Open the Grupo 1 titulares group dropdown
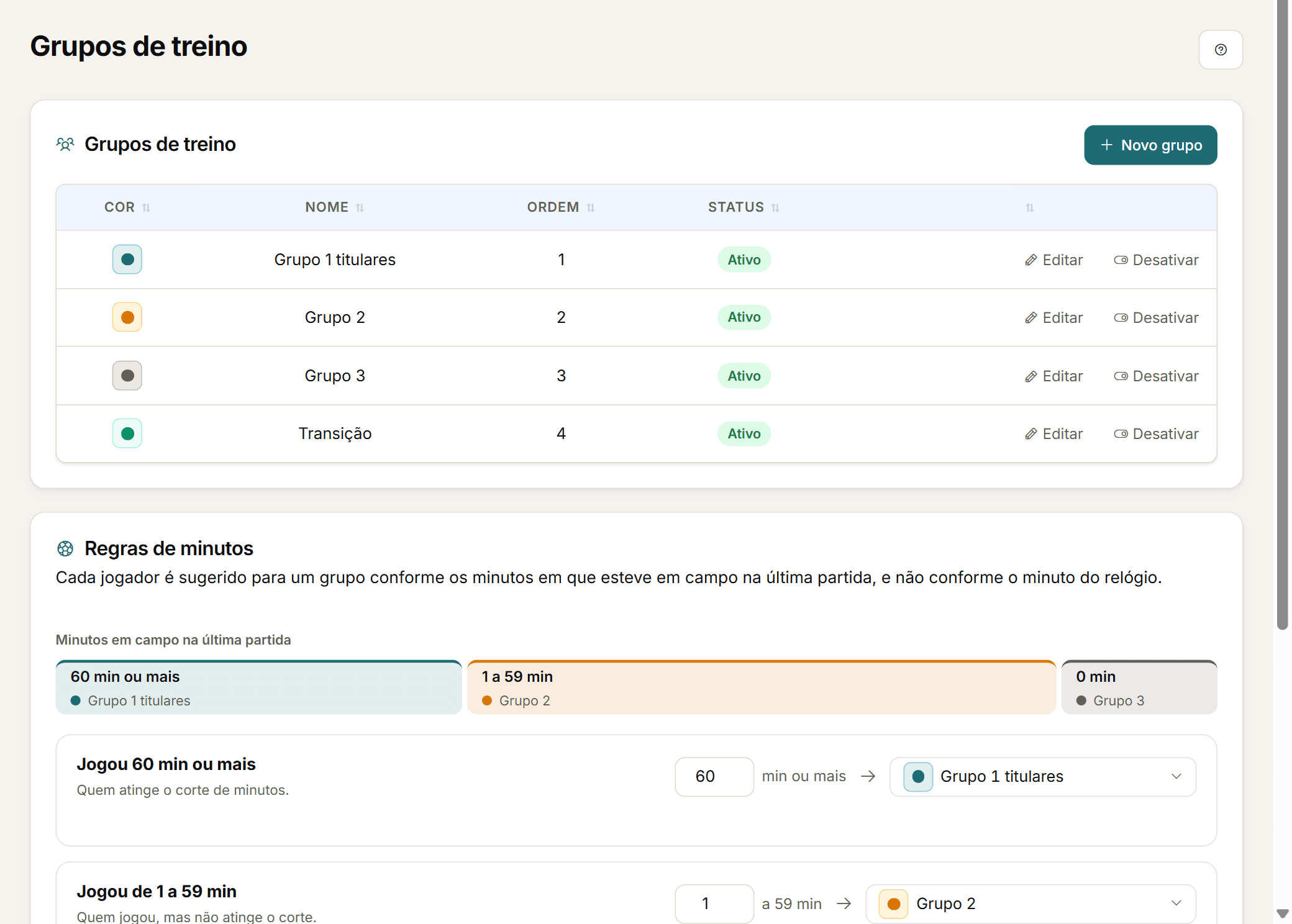 pyautogui.click(x=1042, y=776)
